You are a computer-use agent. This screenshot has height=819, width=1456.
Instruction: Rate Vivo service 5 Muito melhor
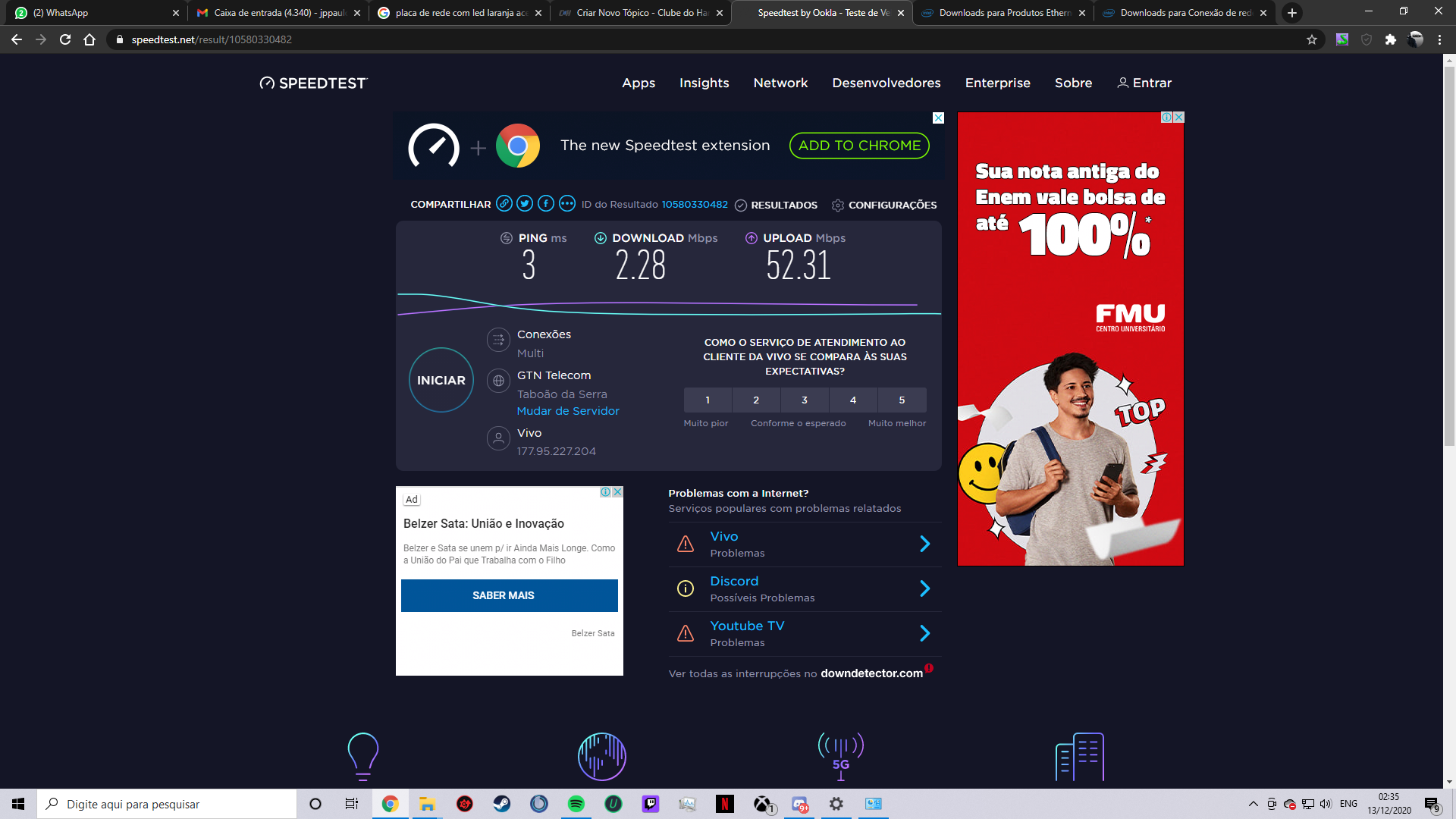click(902, 400)
